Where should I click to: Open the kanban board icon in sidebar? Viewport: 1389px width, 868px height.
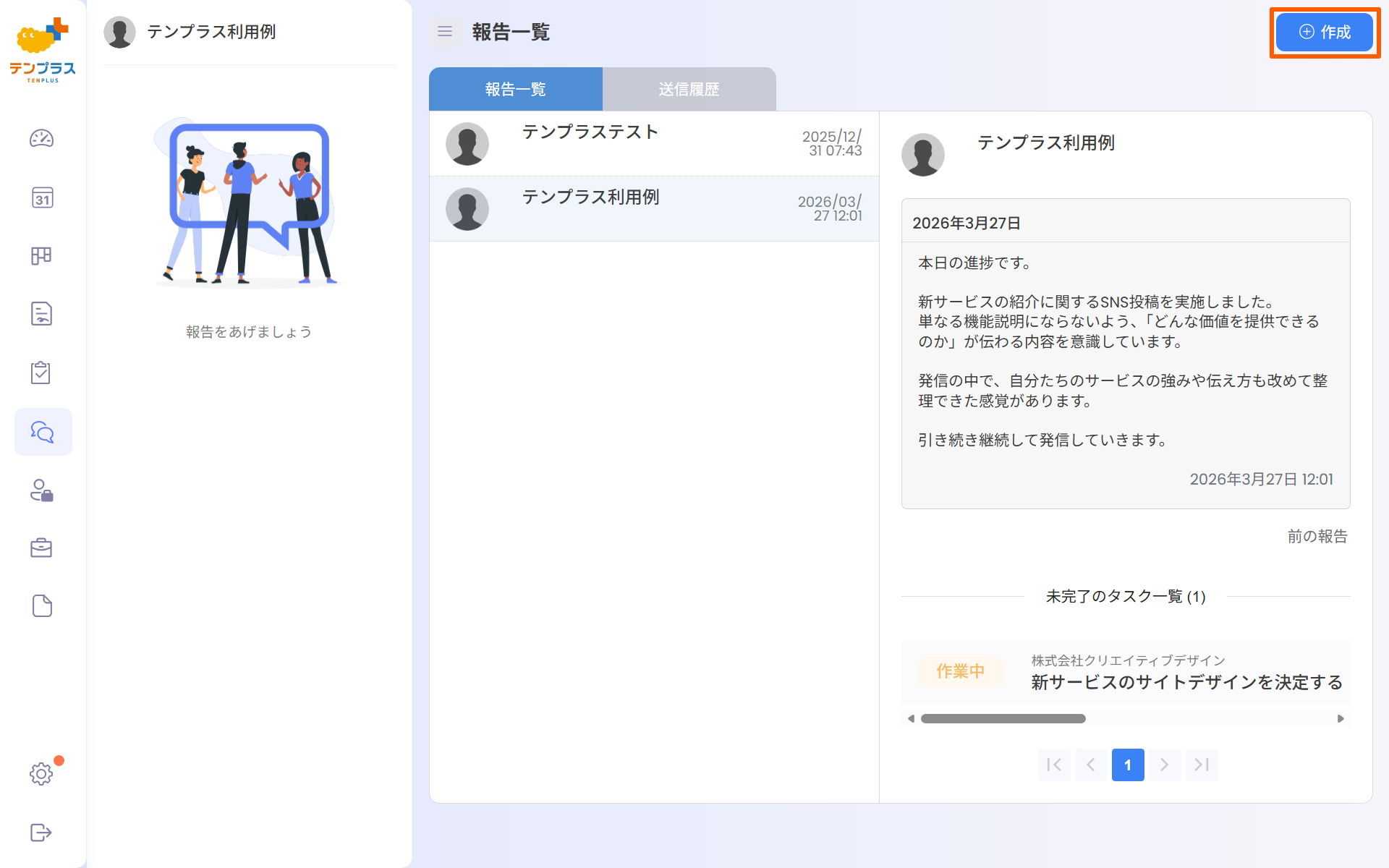coord(42,256)
